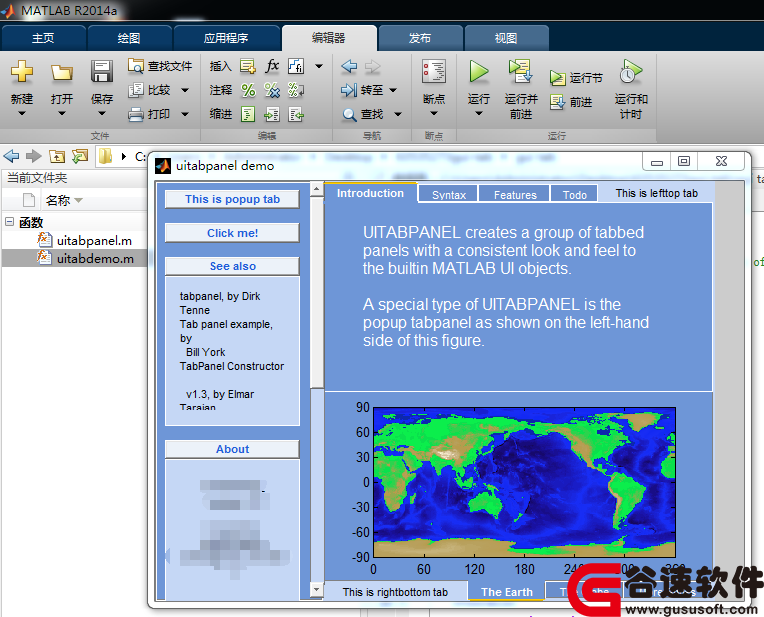Click the green Run (运行) button
Viewport: 764px width, 617px height.
(479, 72)
